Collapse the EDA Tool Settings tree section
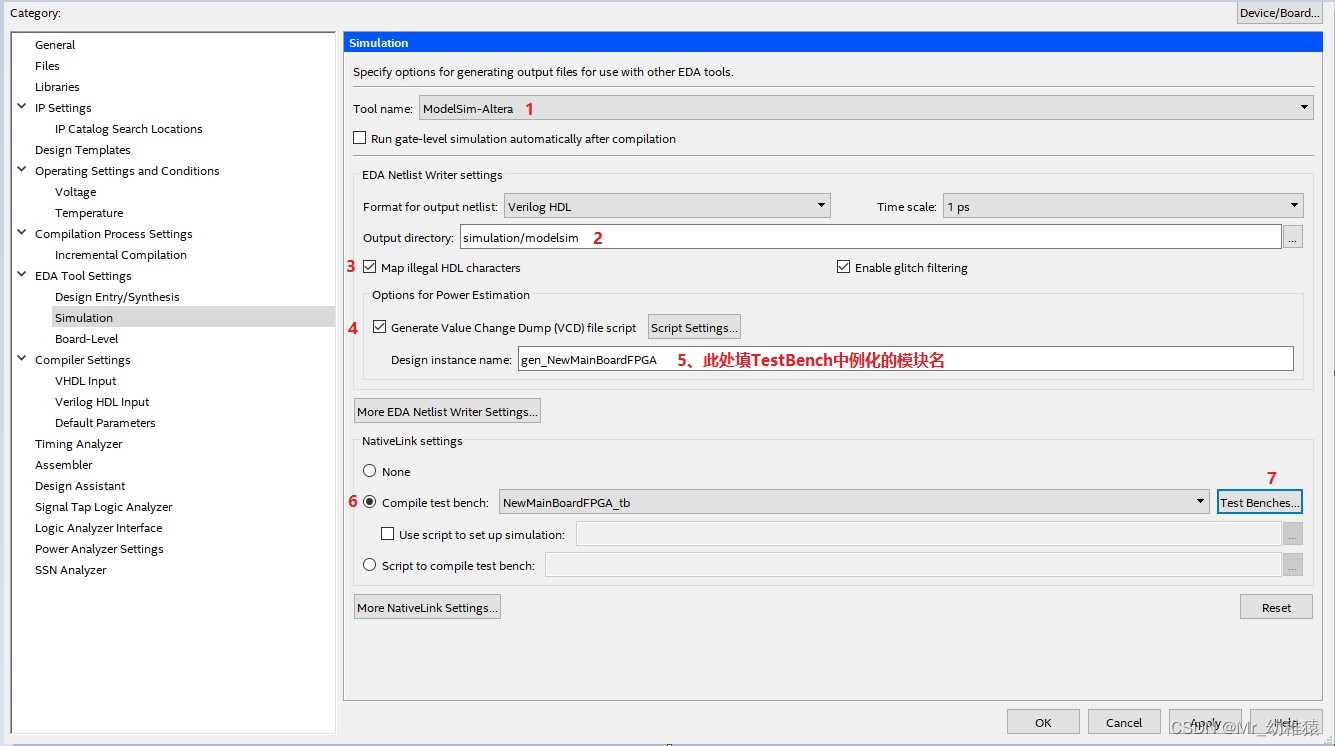The height and width of the screenshot is (746, 1335). tap(22, 275)
